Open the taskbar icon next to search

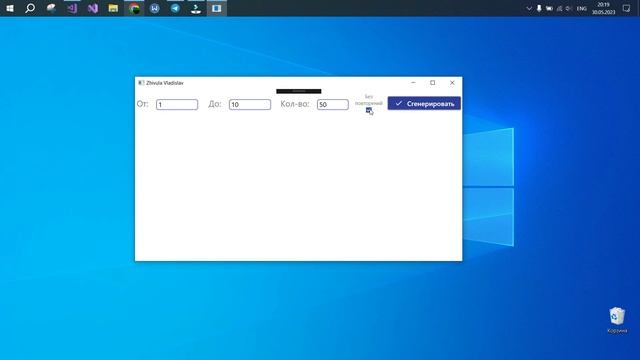click(51, 8)
